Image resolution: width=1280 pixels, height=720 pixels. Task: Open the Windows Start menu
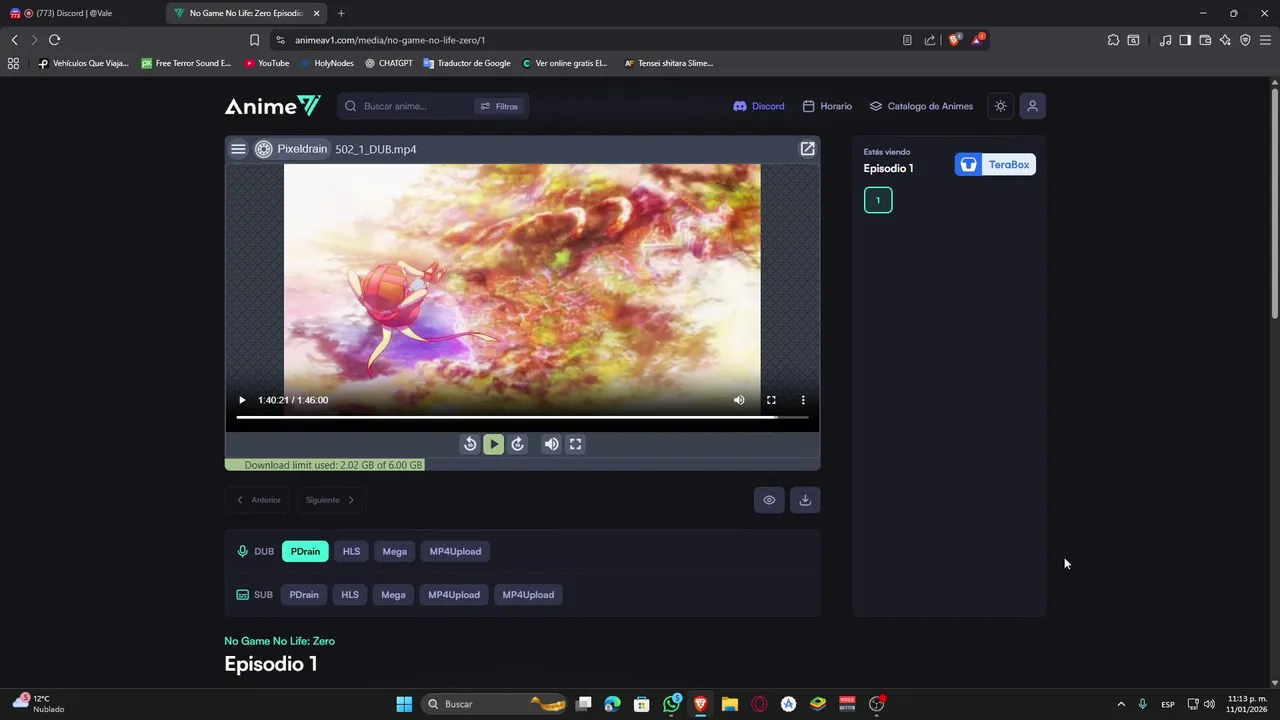[404, 704]
